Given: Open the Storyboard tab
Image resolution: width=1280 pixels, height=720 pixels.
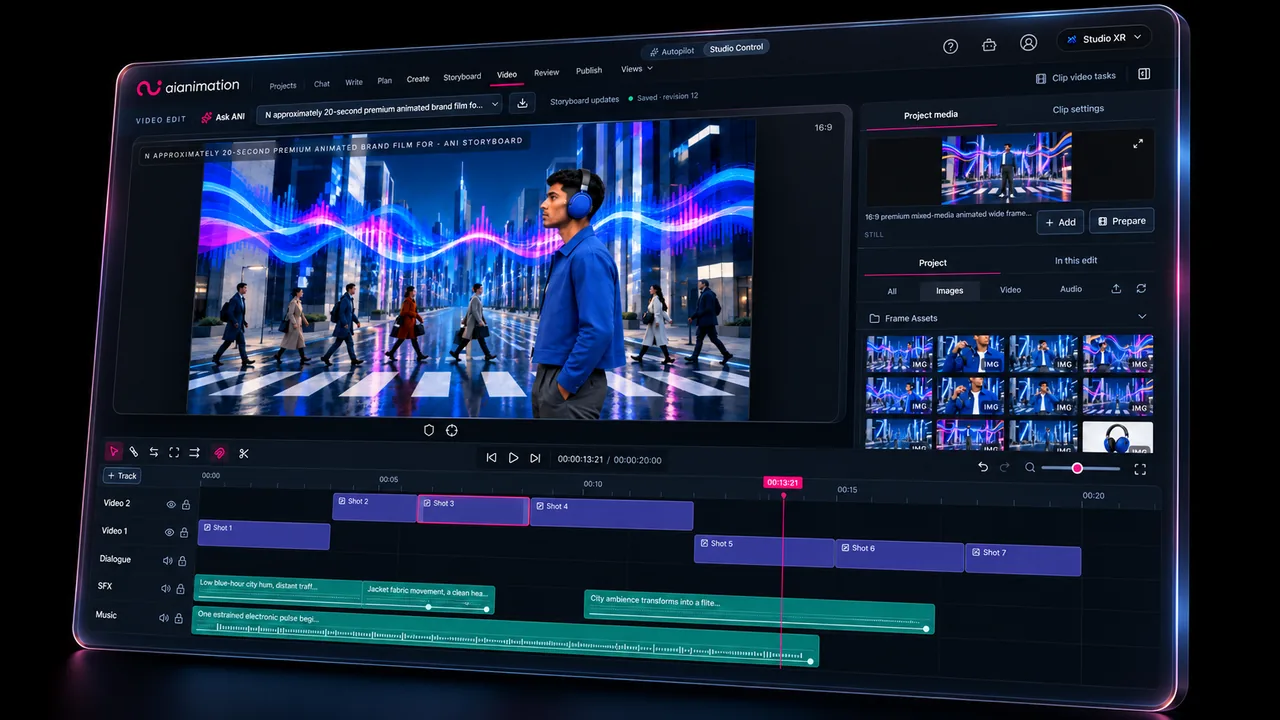Looking at the screenshot, I should coord(462,77).
